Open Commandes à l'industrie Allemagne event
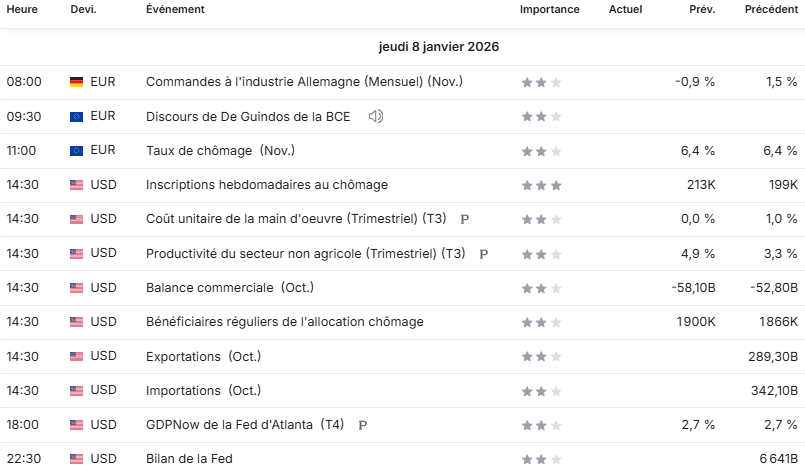The width and height of the screenshot is (805, 471). tap(304, 82)
